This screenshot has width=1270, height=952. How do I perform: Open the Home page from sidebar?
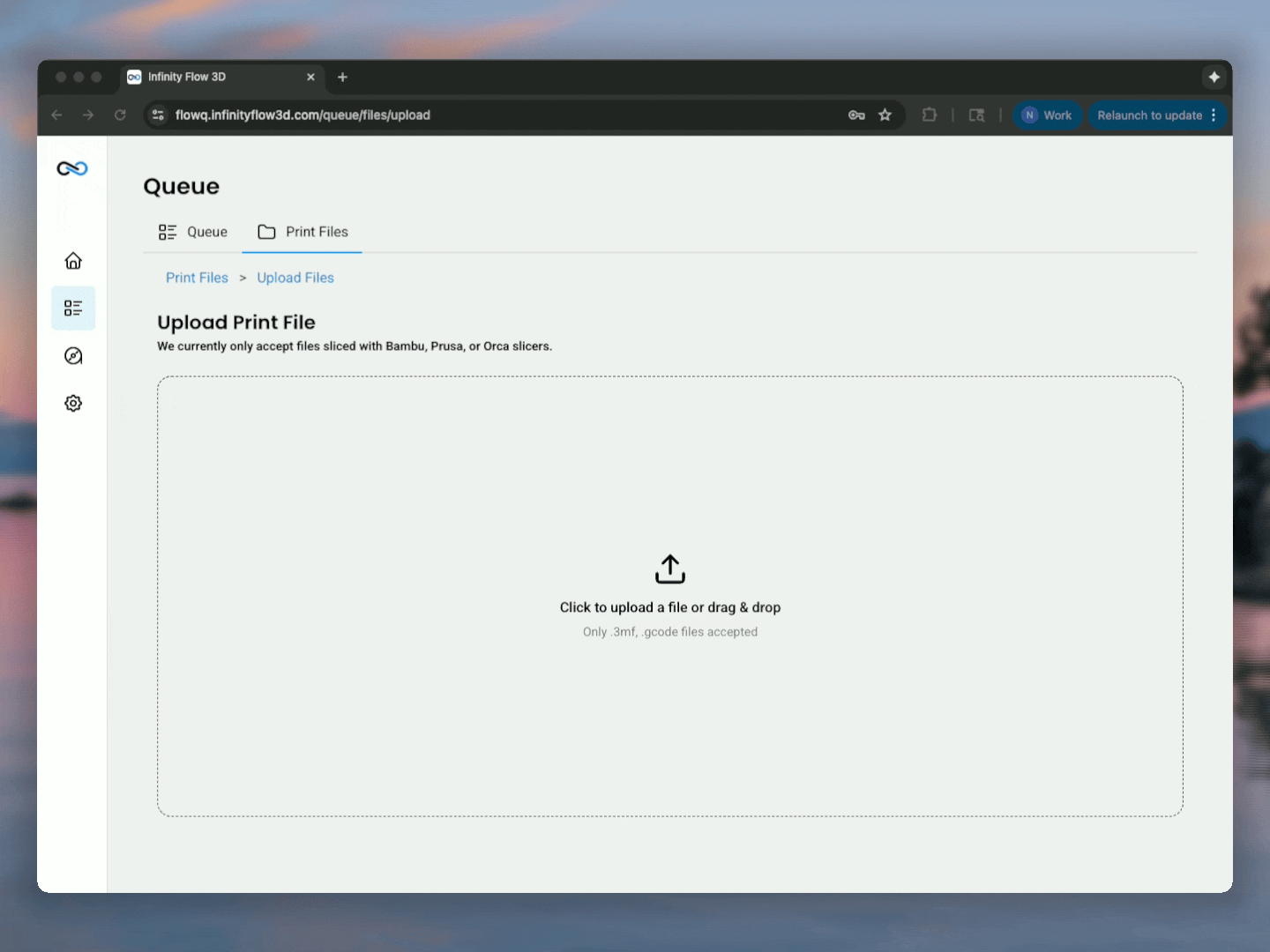click(73, 261)
